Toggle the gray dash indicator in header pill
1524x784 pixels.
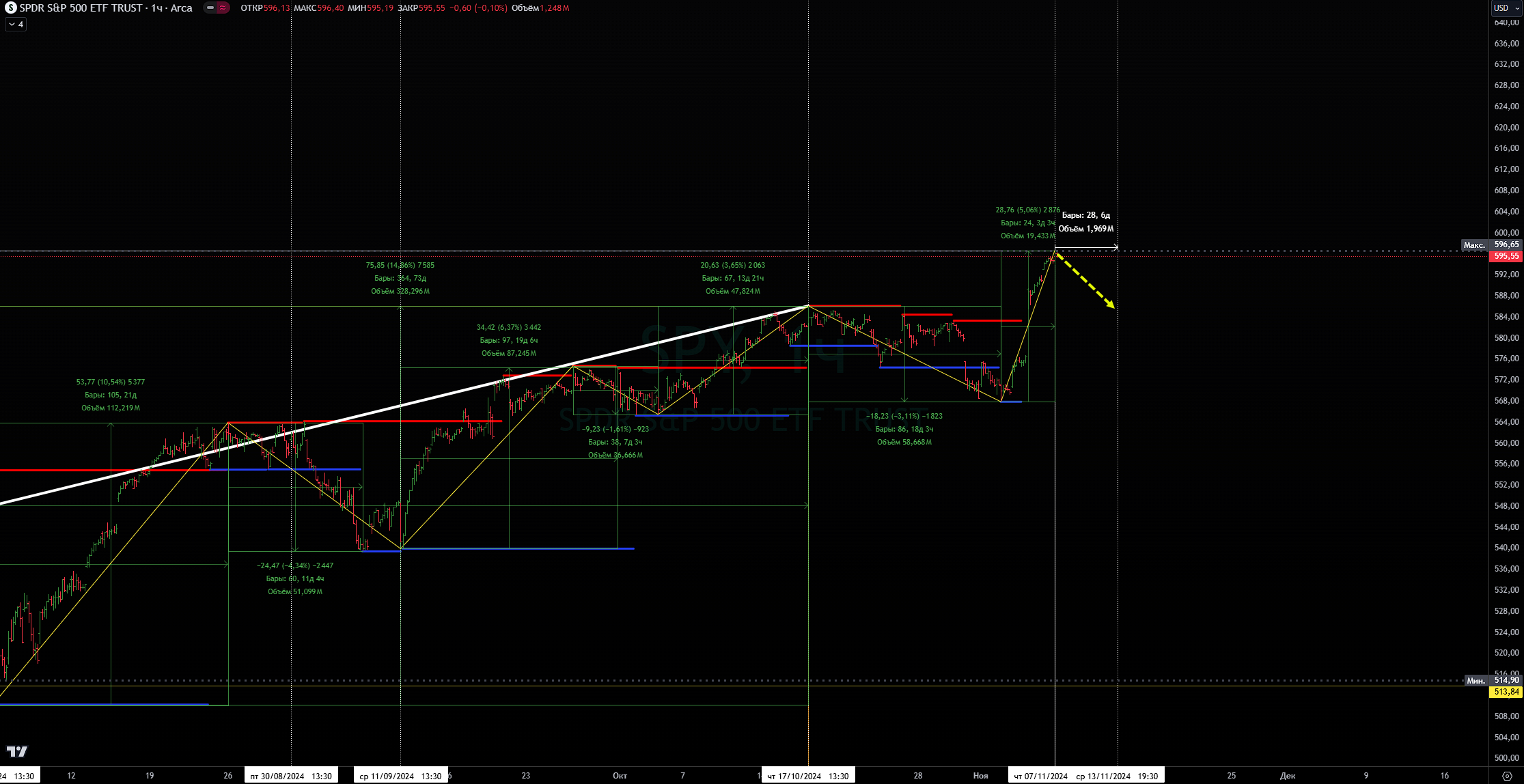coord(210,8)
